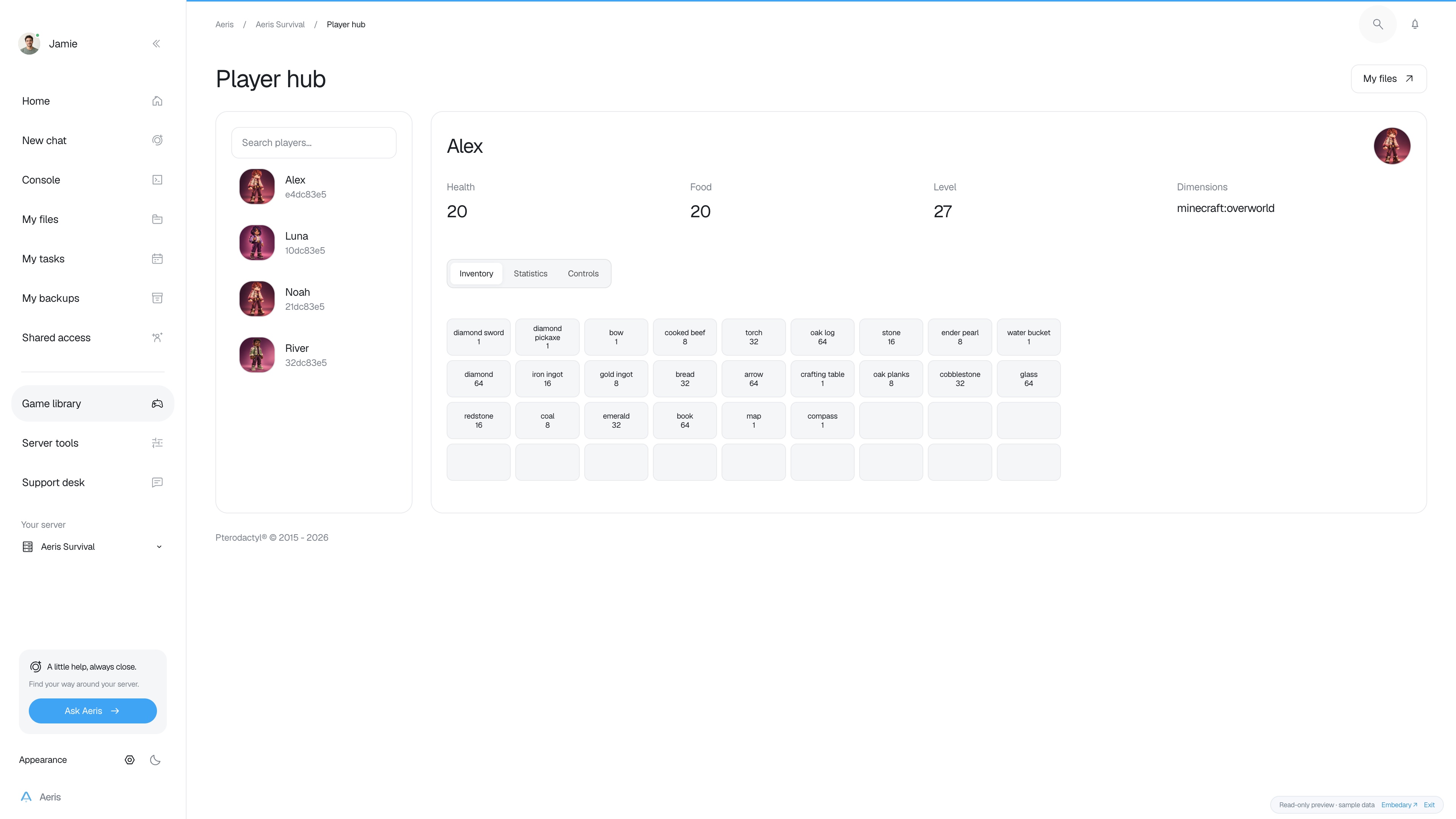Viewport: 1456px width, 819px height.
Task: Select player River 32dc83e5
Action: pyautogui.click(x=314, y=355)
